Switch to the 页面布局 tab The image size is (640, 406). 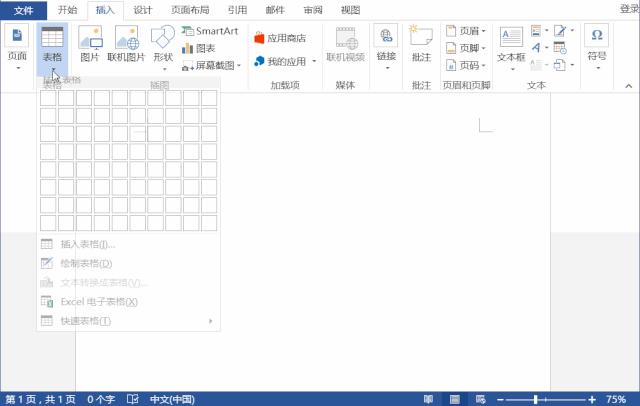pyautogui.click(x=190, y=10)
